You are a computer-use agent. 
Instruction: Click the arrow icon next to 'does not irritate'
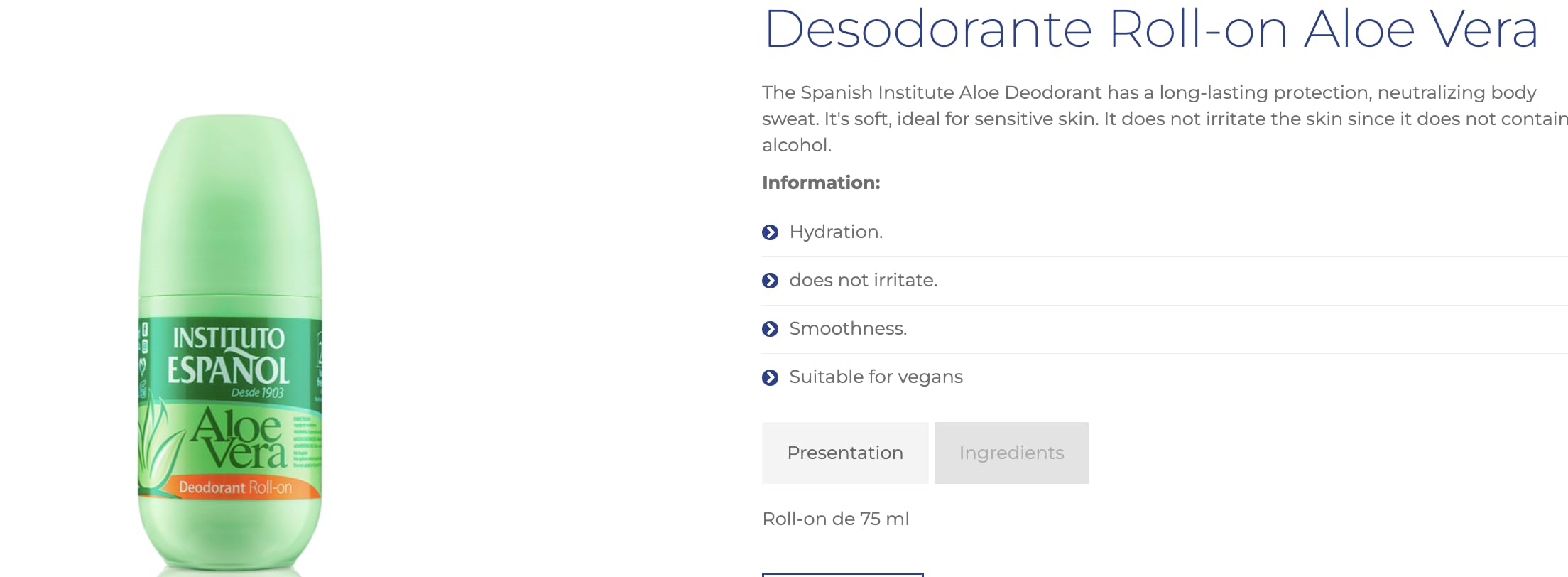770,281
